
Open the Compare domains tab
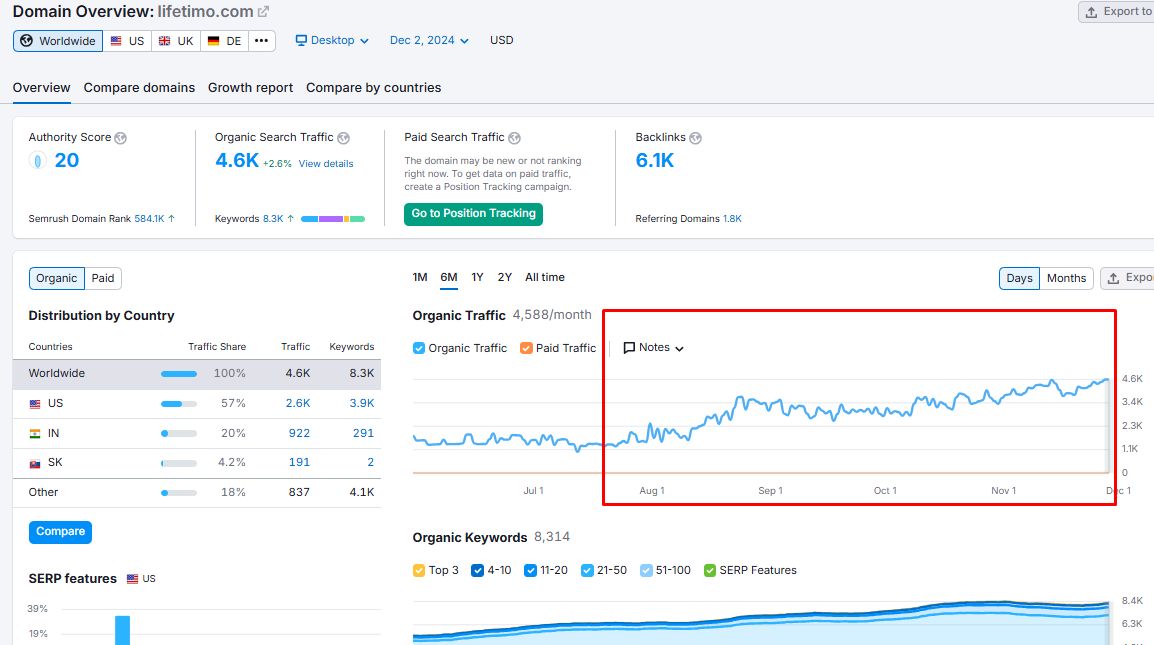[139, 88]
